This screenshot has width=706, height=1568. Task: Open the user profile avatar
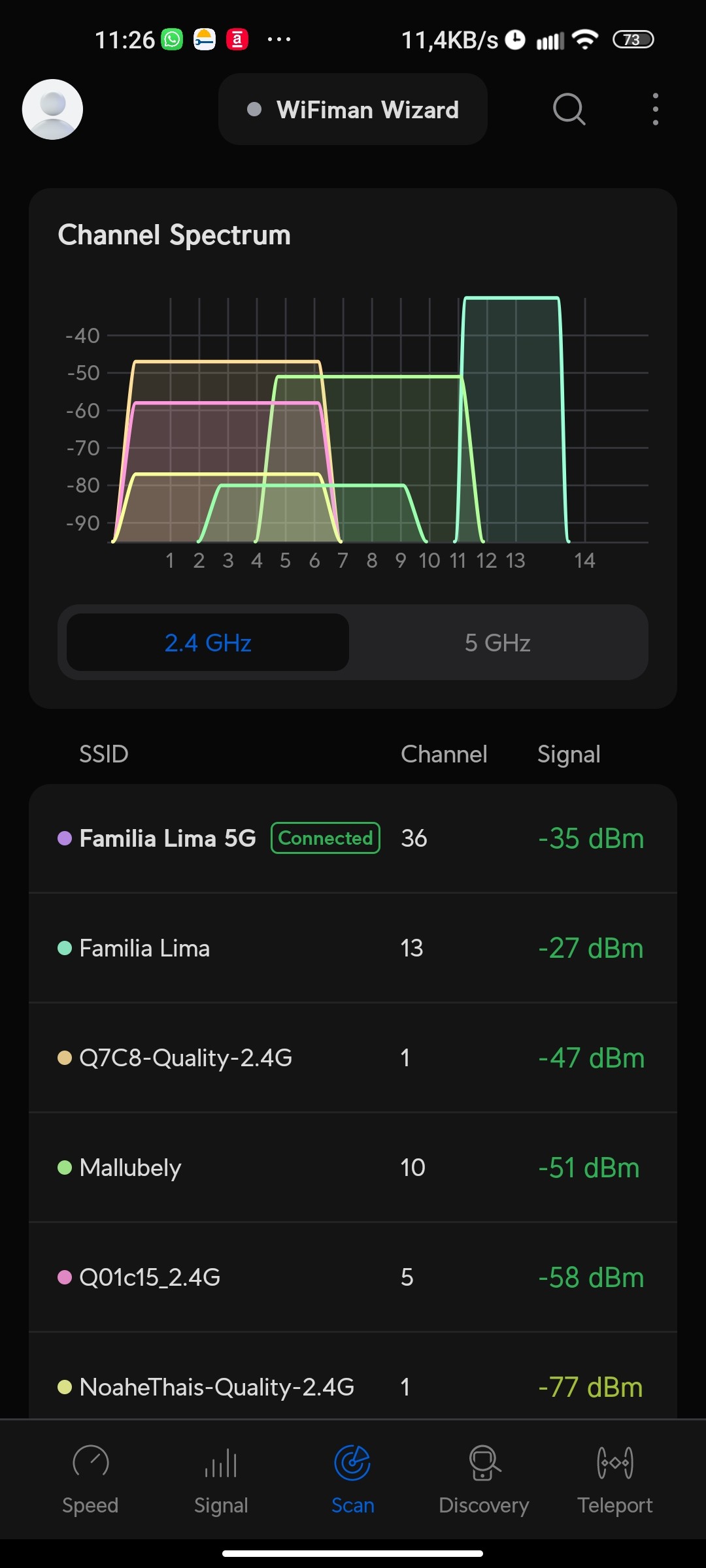click(x=52, y=109)
